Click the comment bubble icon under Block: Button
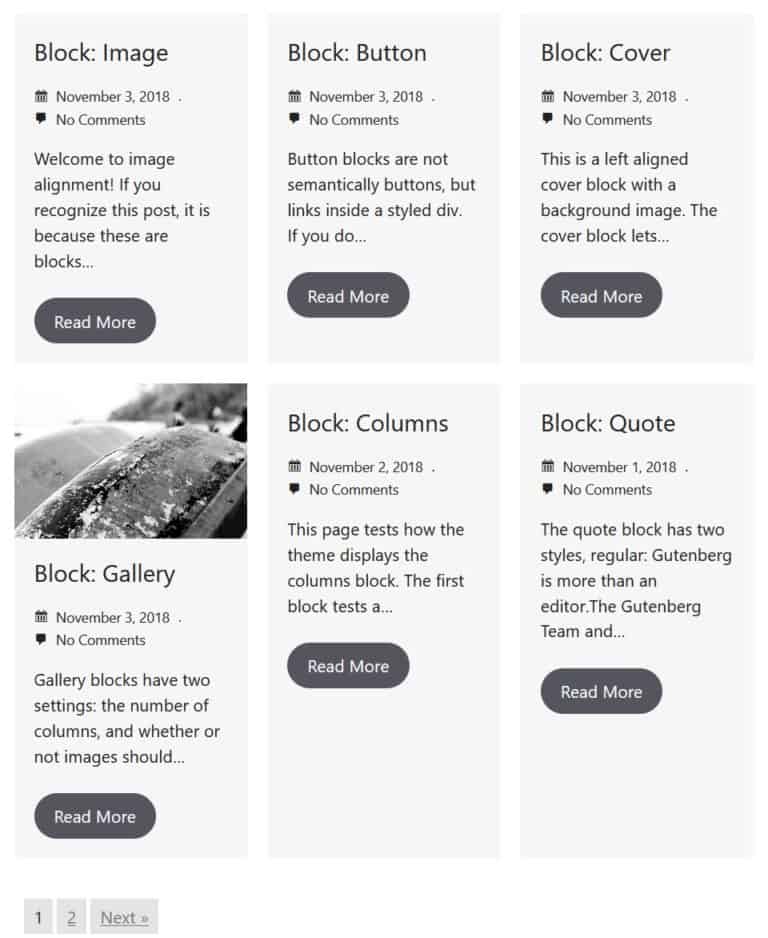768x938 pixels. pos(294,119)
